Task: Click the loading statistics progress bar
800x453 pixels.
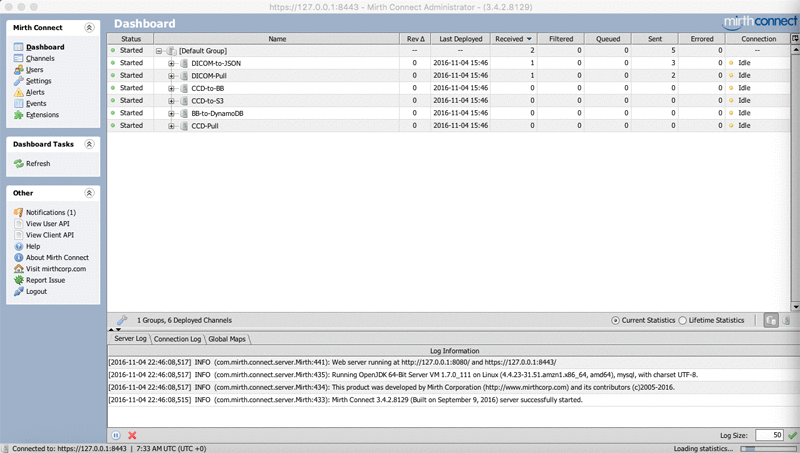Action: pyautogui.click(x=768, y=448)
